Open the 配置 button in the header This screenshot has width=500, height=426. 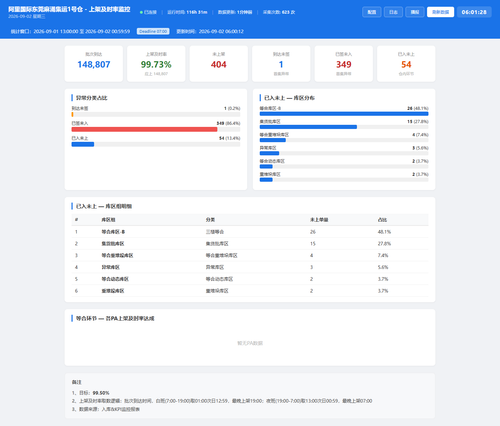tap(372, 12)
